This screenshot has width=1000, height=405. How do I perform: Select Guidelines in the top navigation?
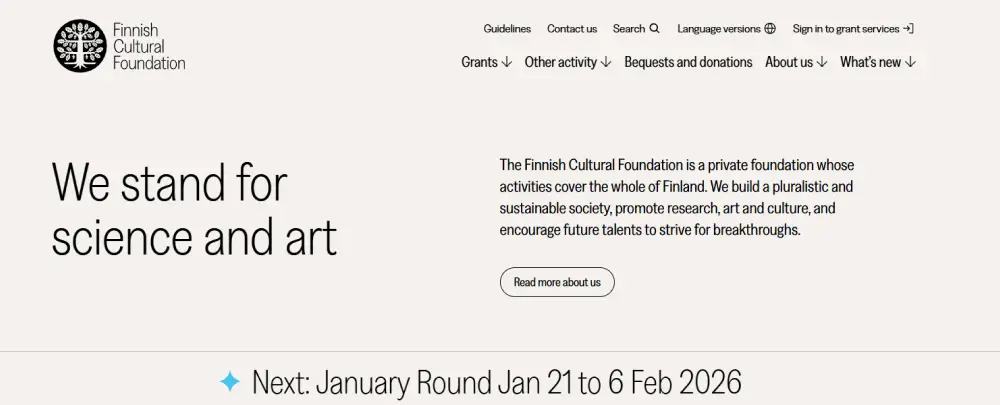pyautogui.click(x=507, y=29)
